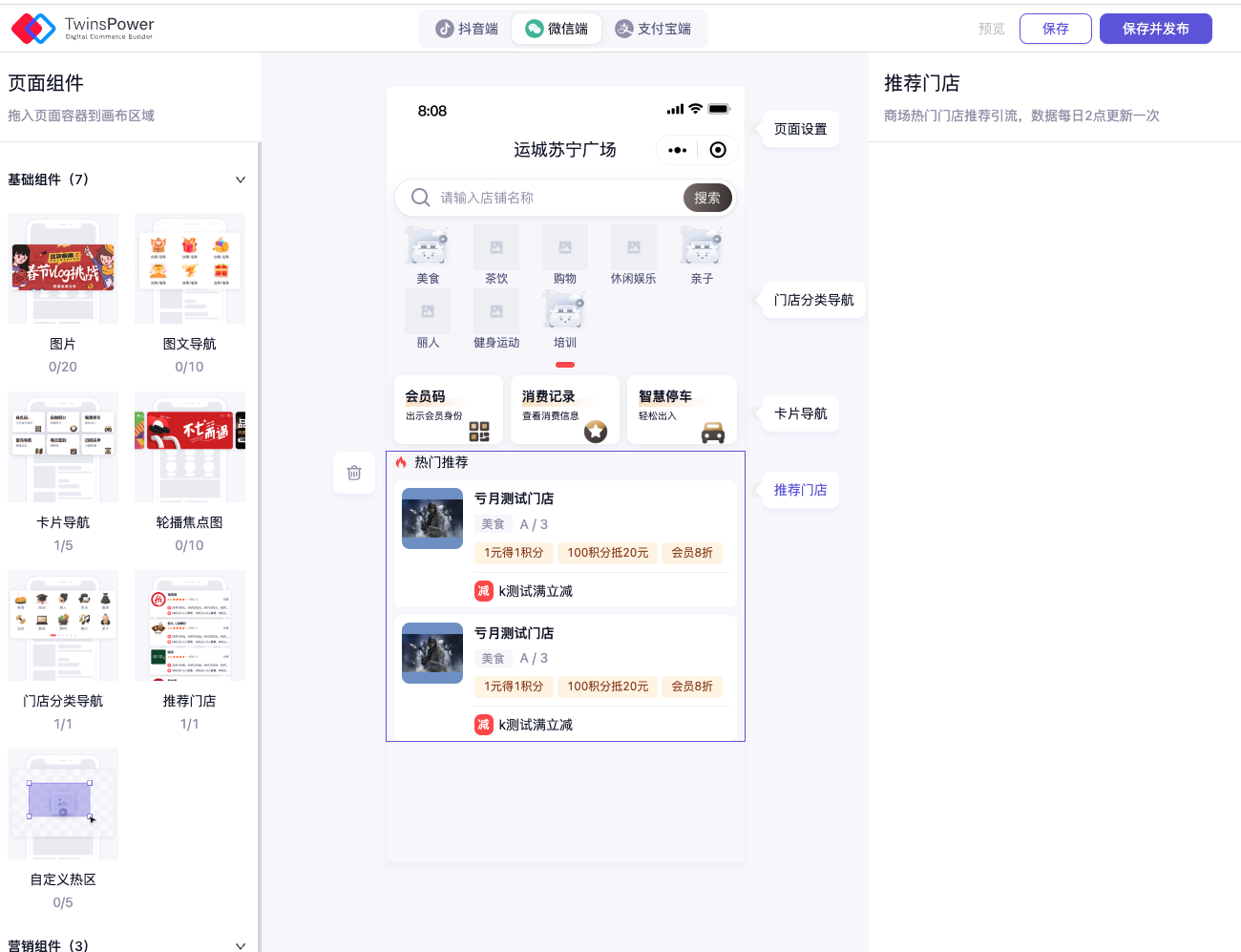Image resolution: width=1241 pixels, height=952 pixels.
Task: Expand the 营销组件 section chevron
Action: 241,945
